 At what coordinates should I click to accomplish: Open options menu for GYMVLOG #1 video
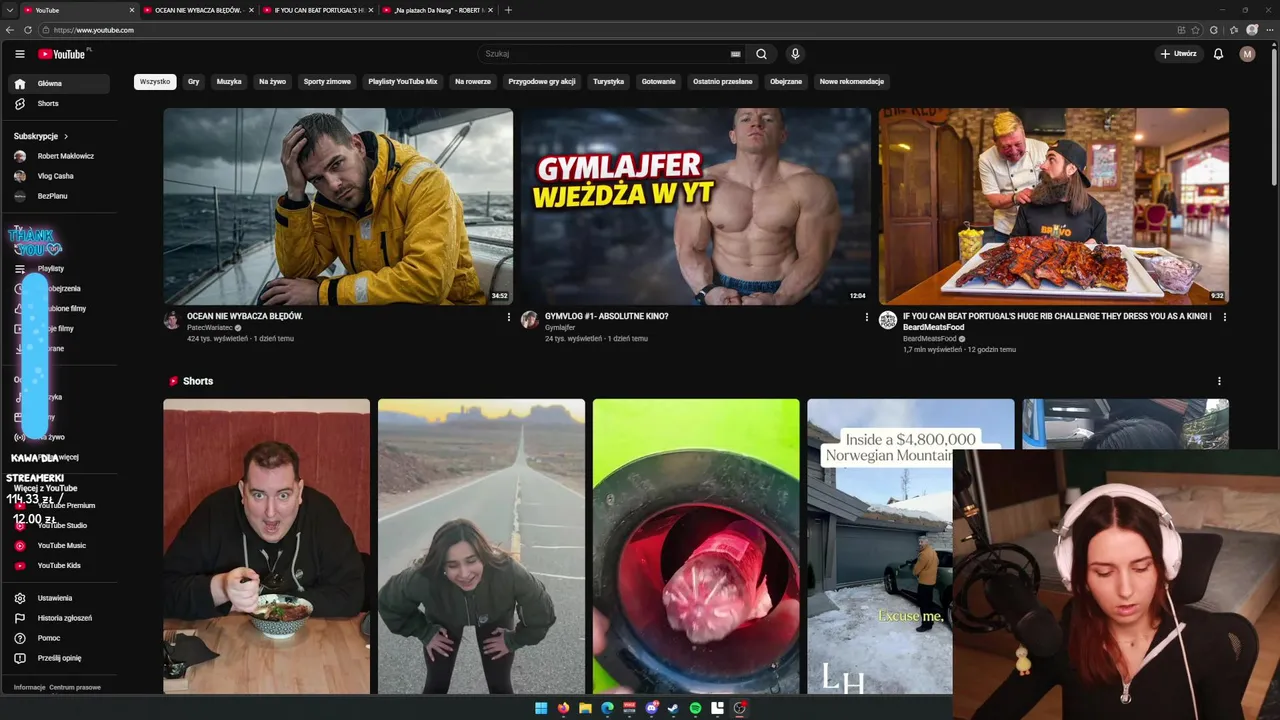point(866,317)
